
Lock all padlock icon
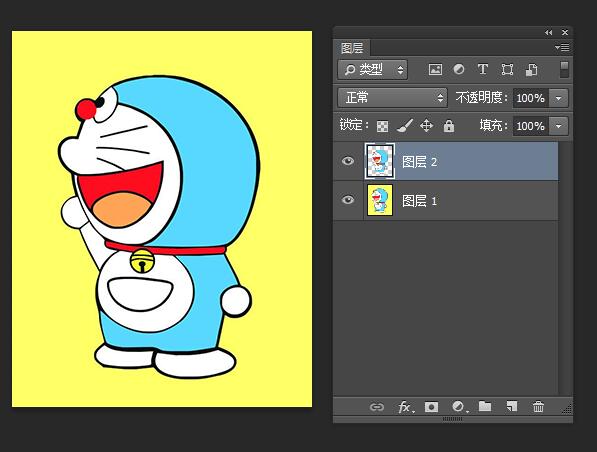pos(449,126)
